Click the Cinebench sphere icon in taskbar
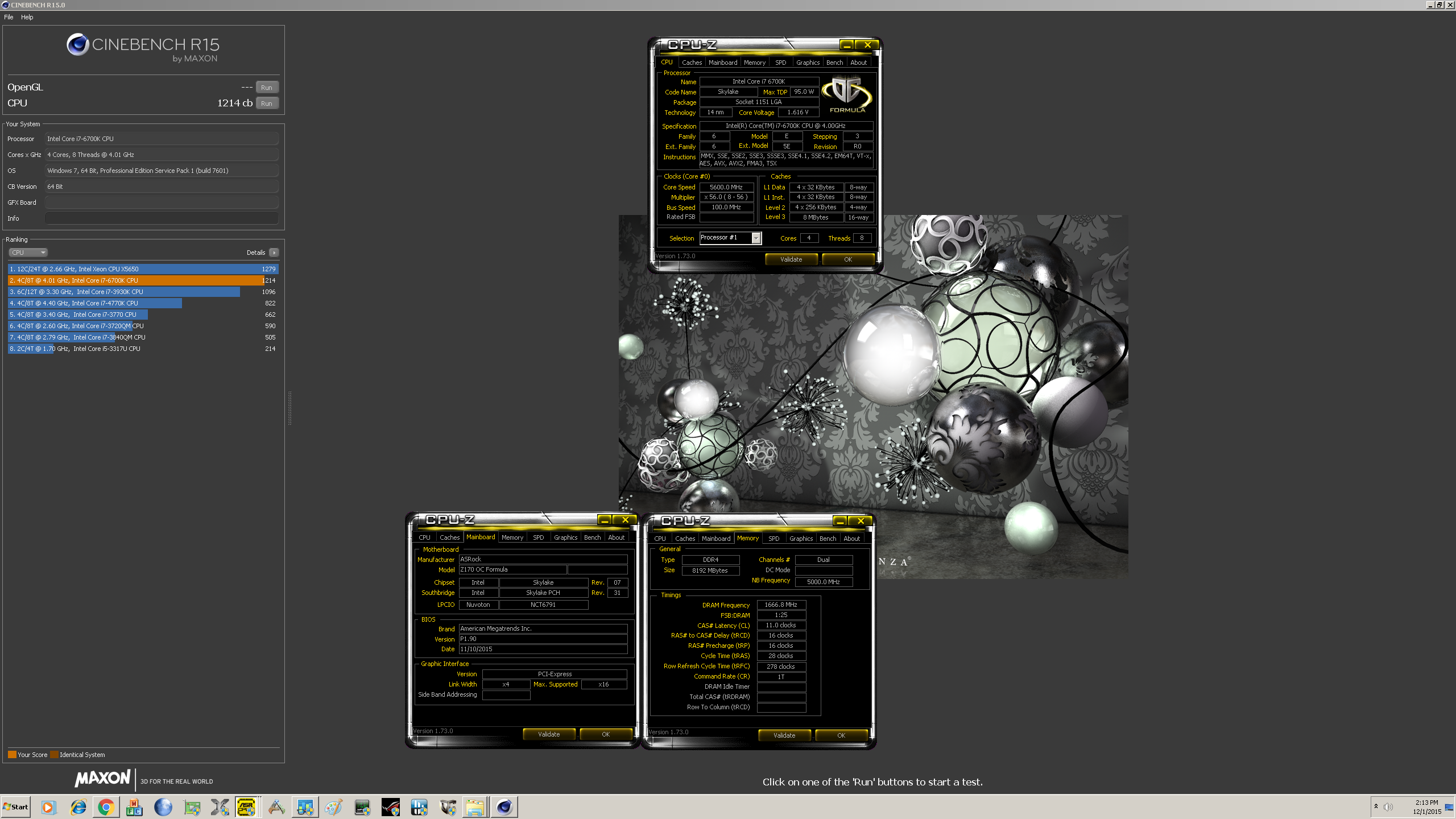1456x819 pixels. click(504, 806)
